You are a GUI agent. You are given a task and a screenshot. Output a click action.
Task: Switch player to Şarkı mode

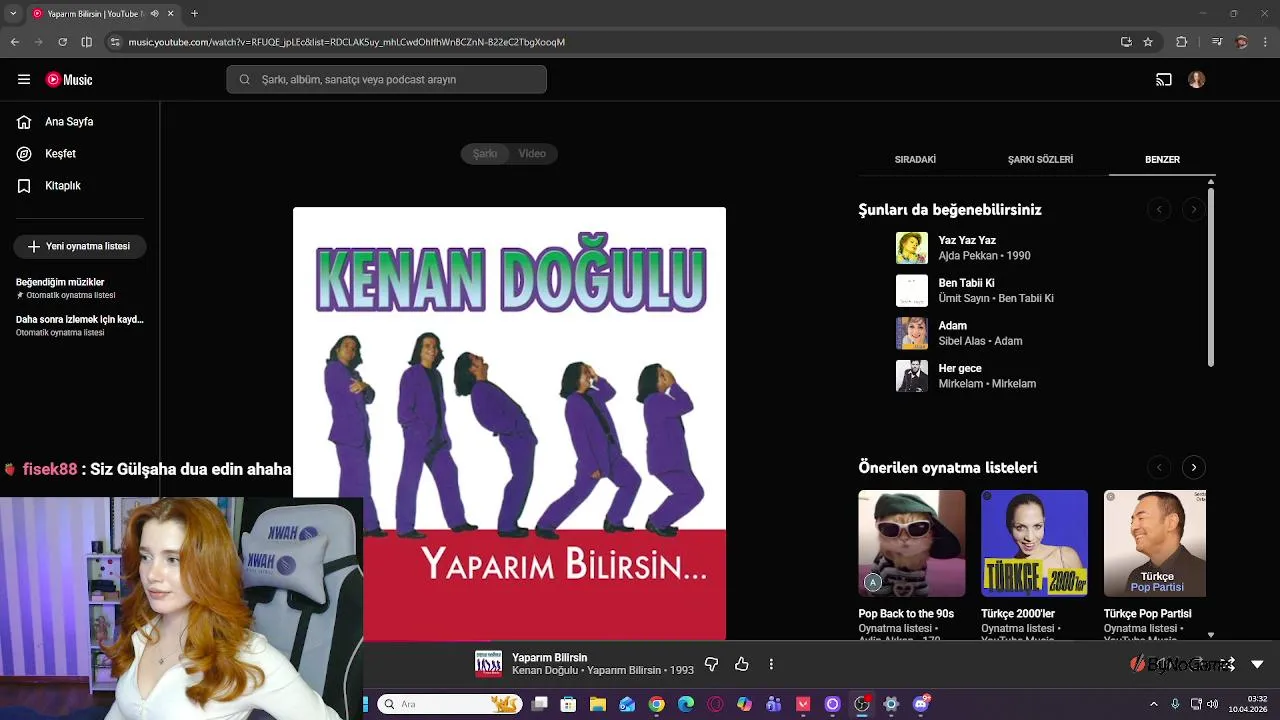[485, 154]
